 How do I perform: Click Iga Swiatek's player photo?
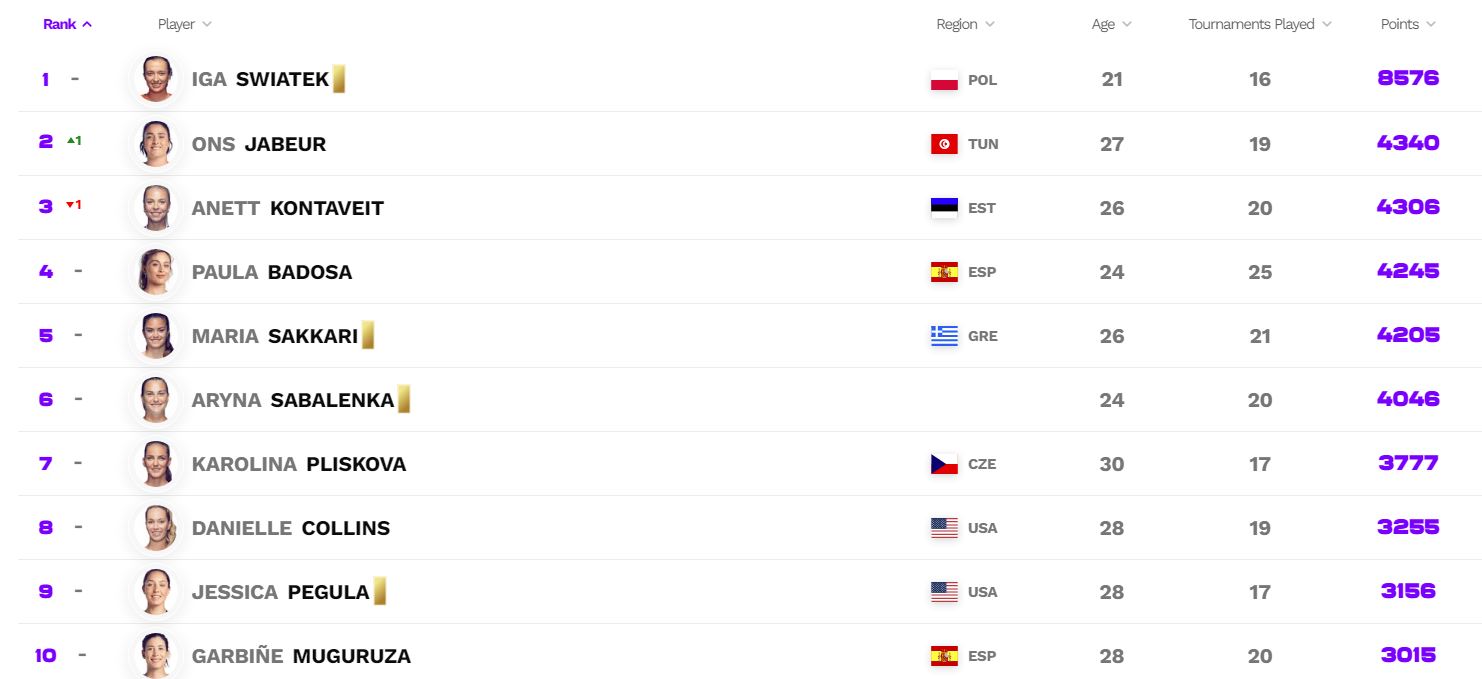point(157,79)
